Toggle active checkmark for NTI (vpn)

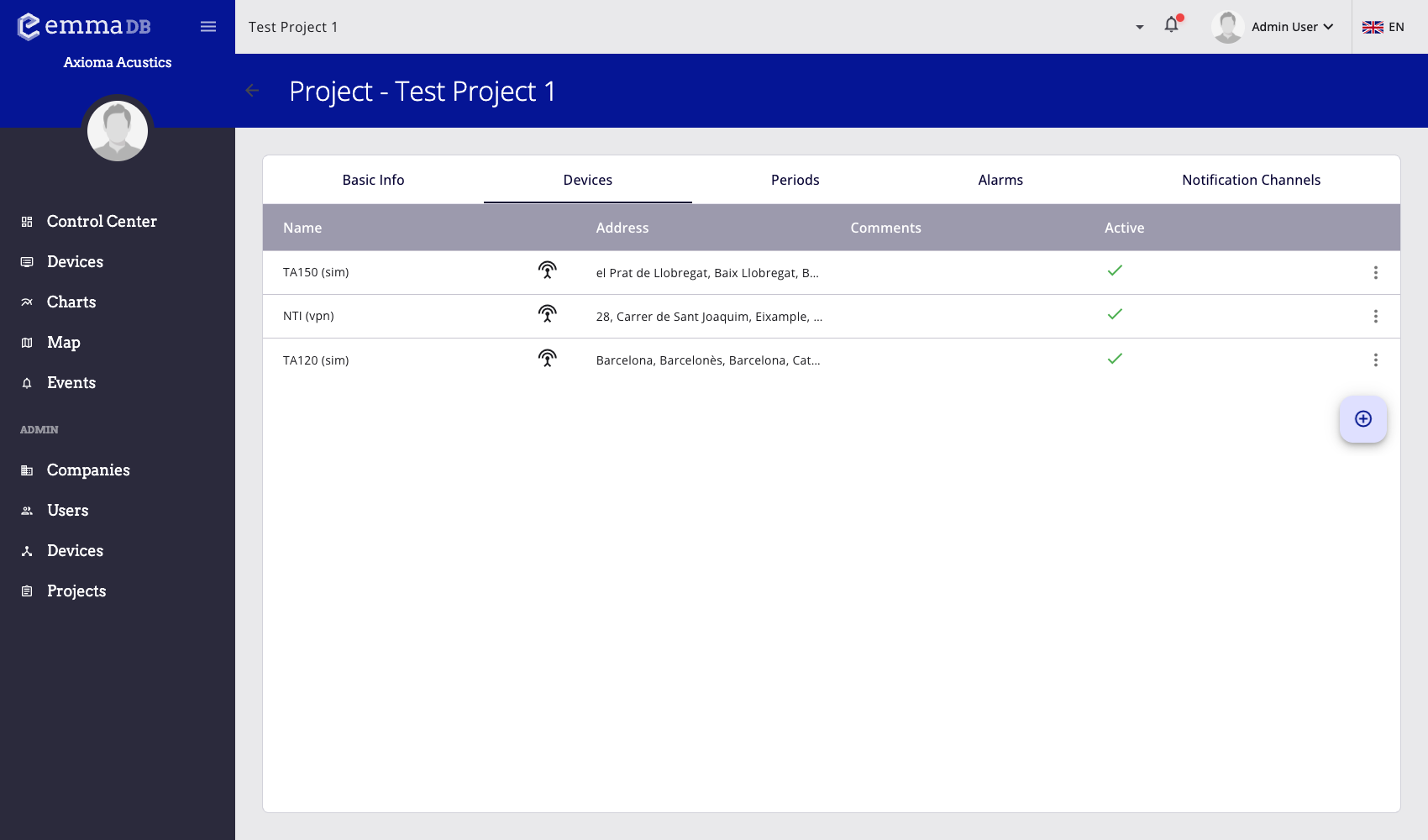tap(1115, 314)
